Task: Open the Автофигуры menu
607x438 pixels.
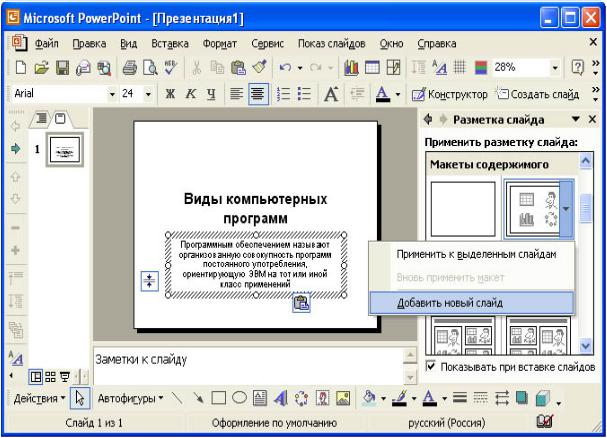Action: pos(130,398)
